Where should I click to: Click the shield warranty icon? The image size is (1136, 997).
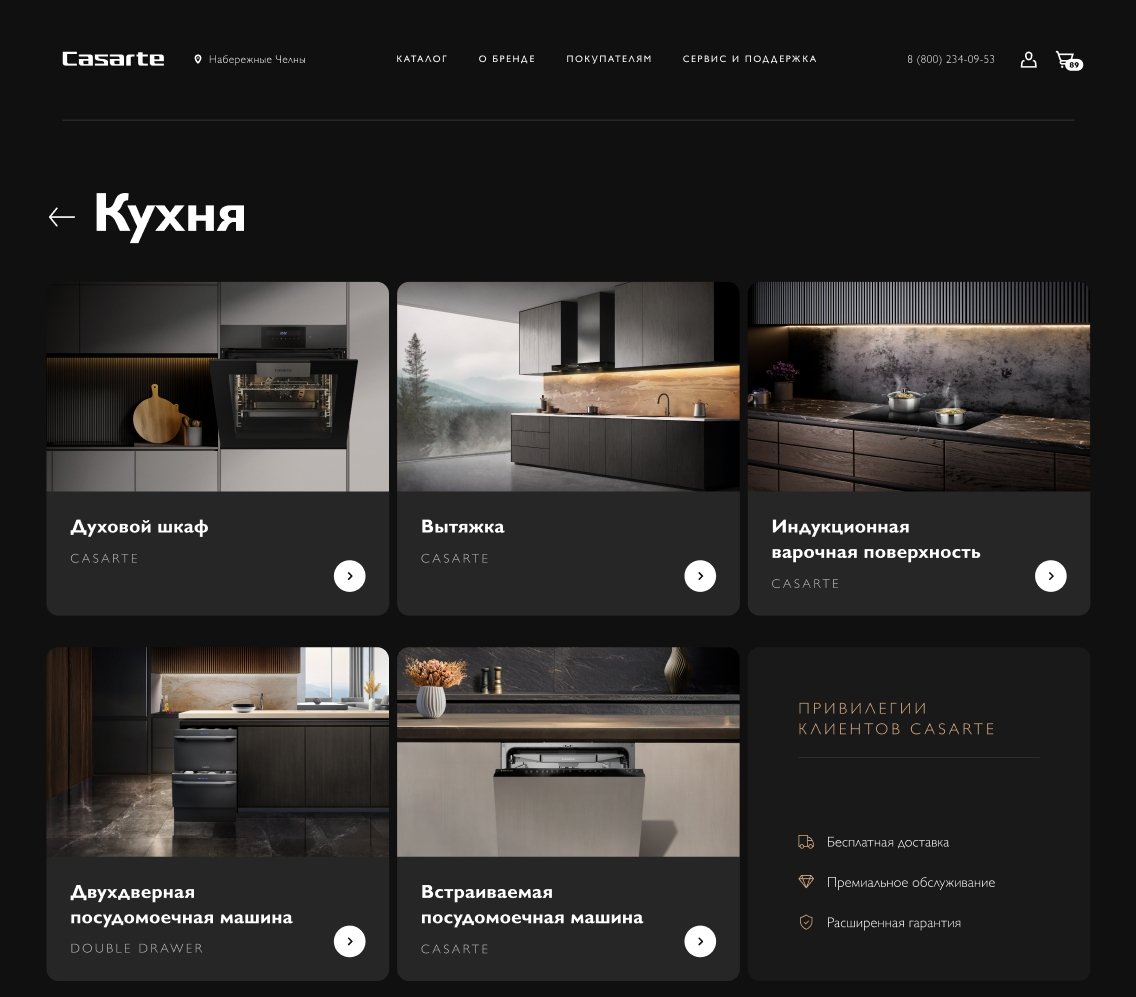point(806,922)
